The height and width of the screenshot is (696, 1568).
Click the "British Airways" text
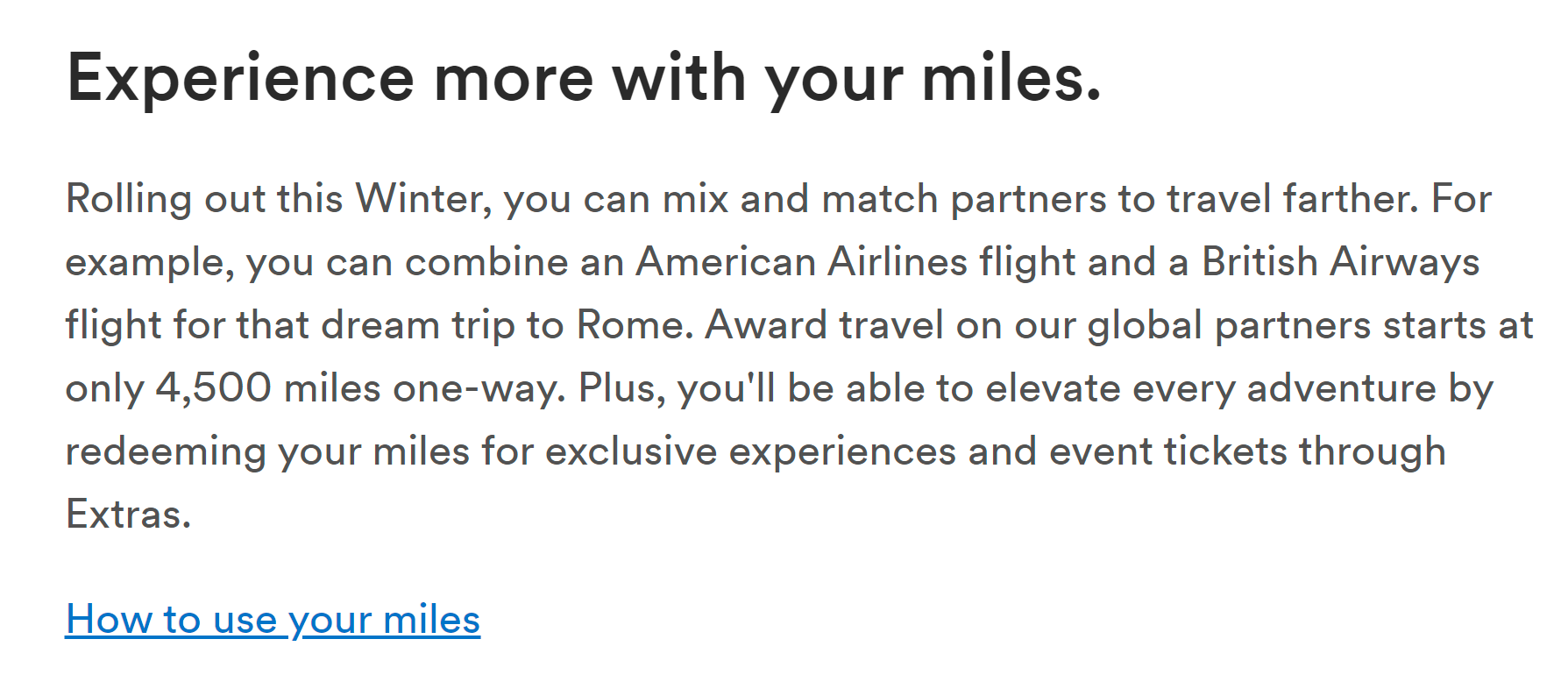pyautogui.click(x=1340, y=262)
